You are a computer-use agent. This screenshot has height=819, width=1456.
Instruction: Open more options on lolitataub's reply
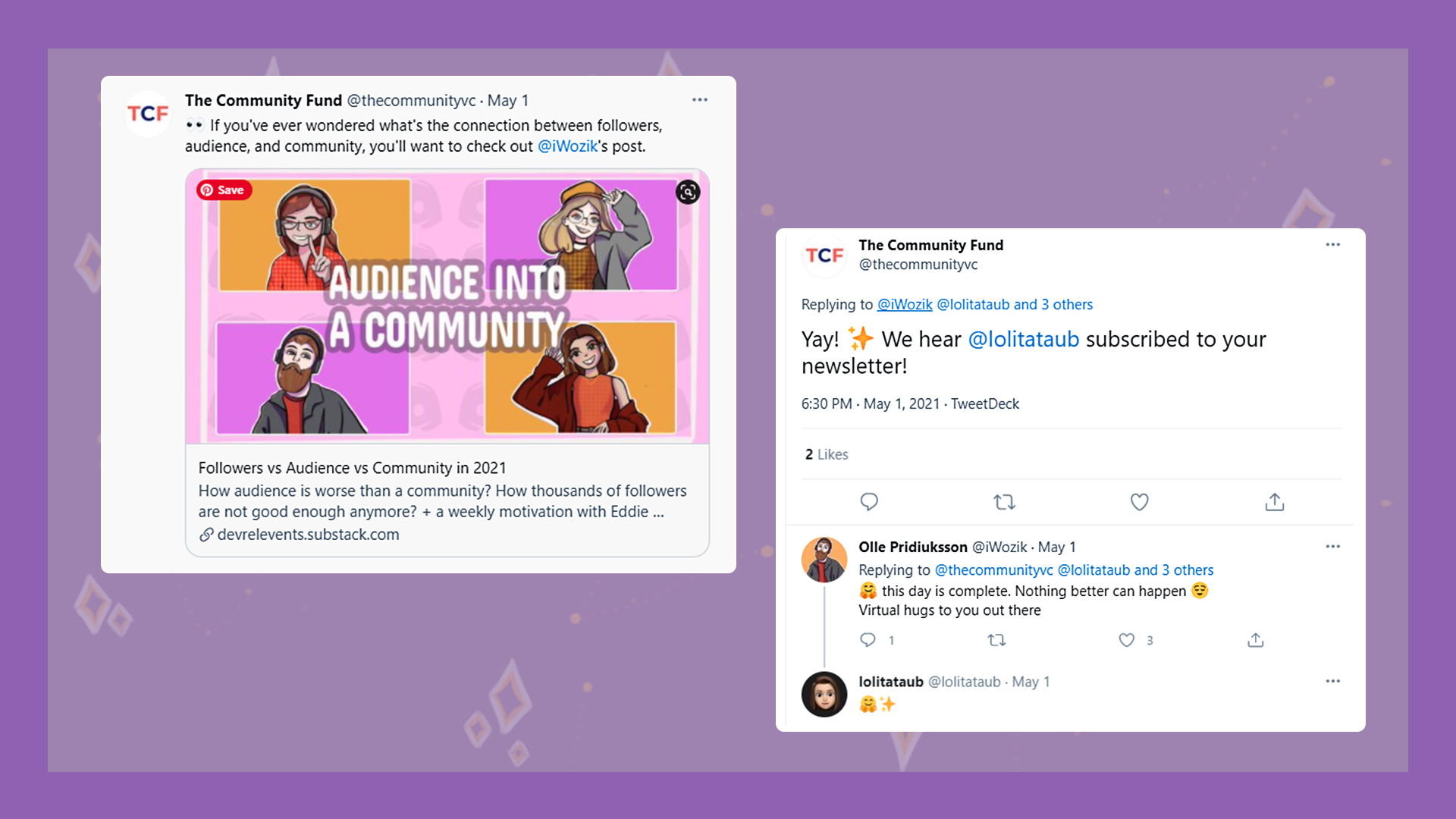(1332, 682)
